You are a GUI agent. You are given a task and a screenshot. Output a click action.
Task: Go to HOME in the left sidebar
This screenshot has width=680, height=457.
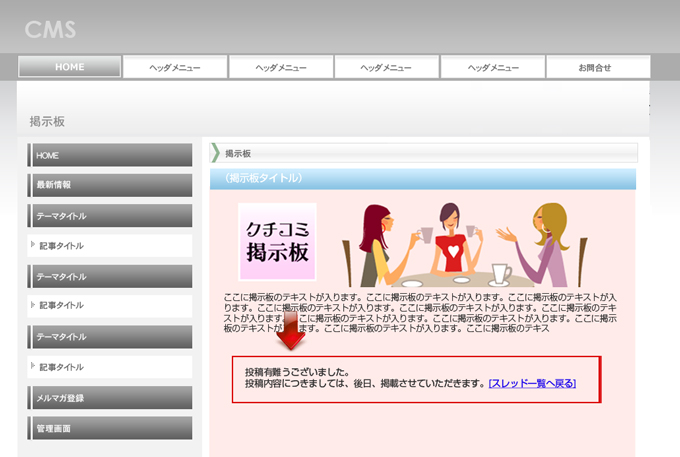click(x=109, y=155)
